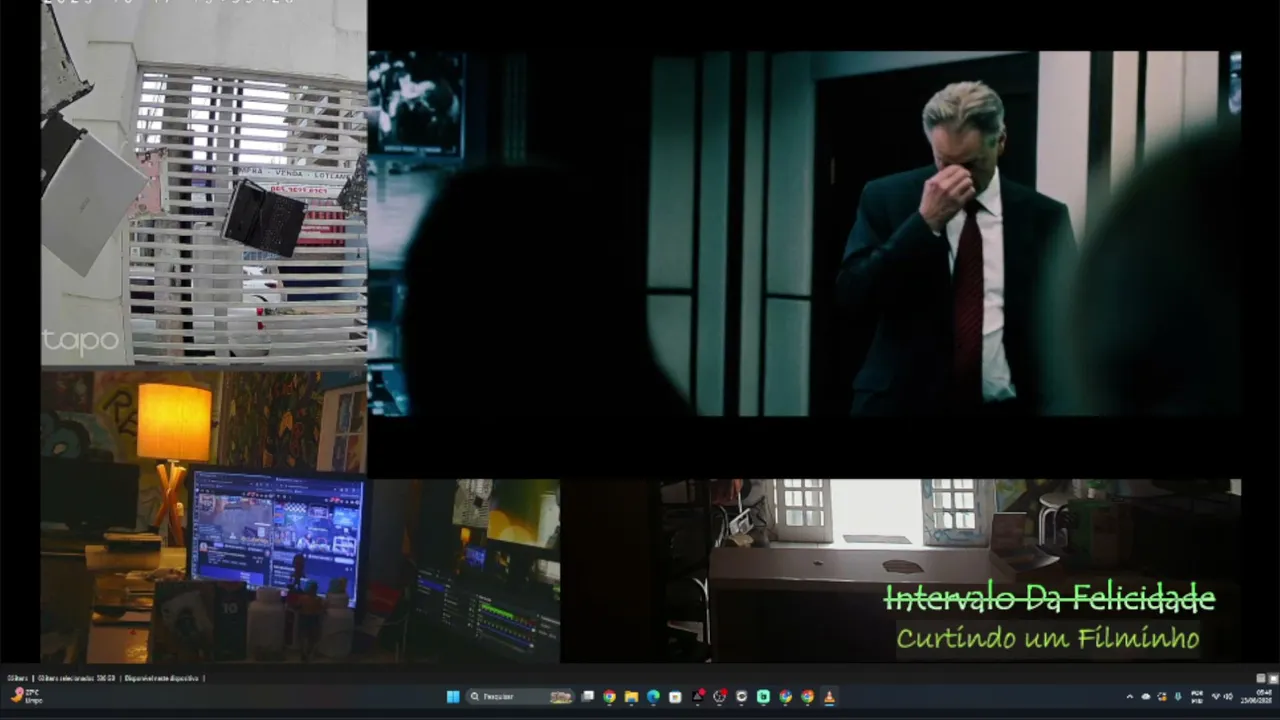Open the network tray icon
1280x720 pixels.
coord(1216,697)
